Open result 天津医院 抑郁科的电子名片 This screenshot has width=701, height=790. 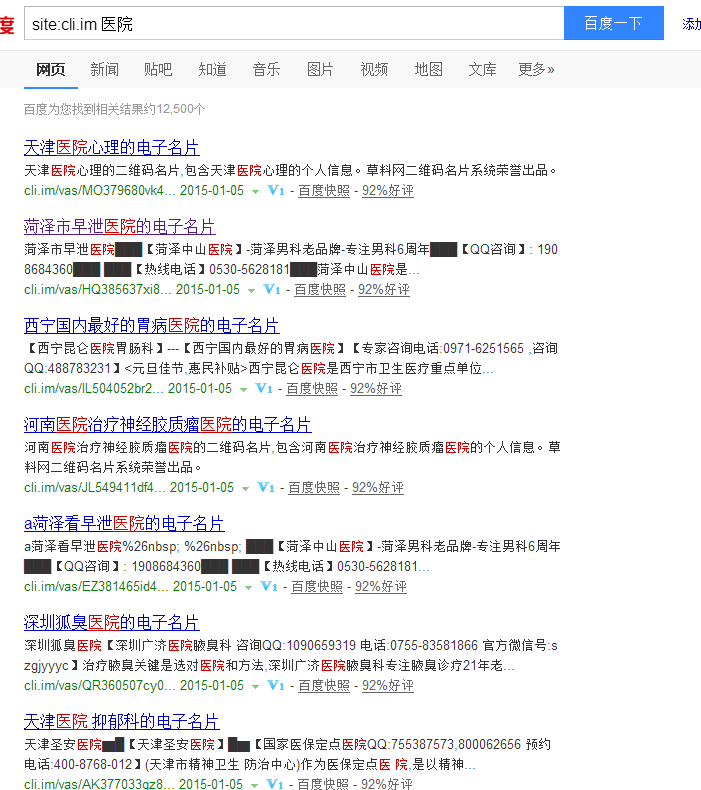pos(121,721)
